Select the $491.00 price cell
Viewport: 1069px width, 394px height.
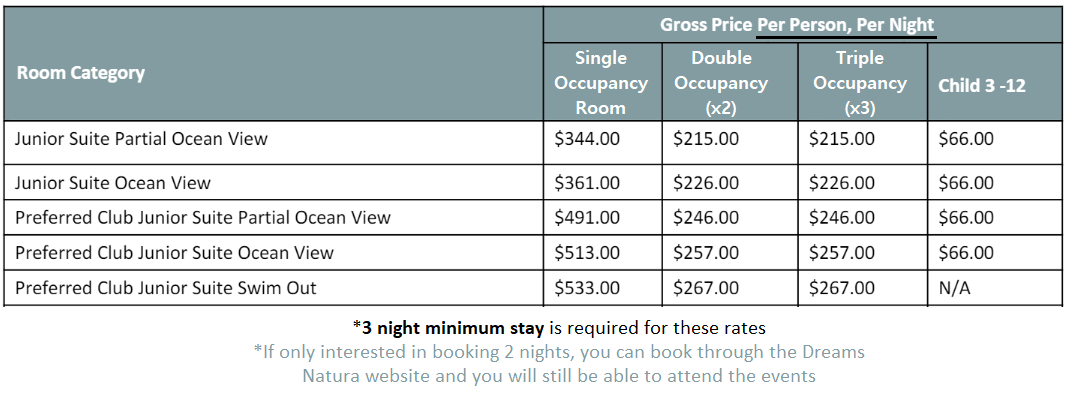(x=587, y=217)
